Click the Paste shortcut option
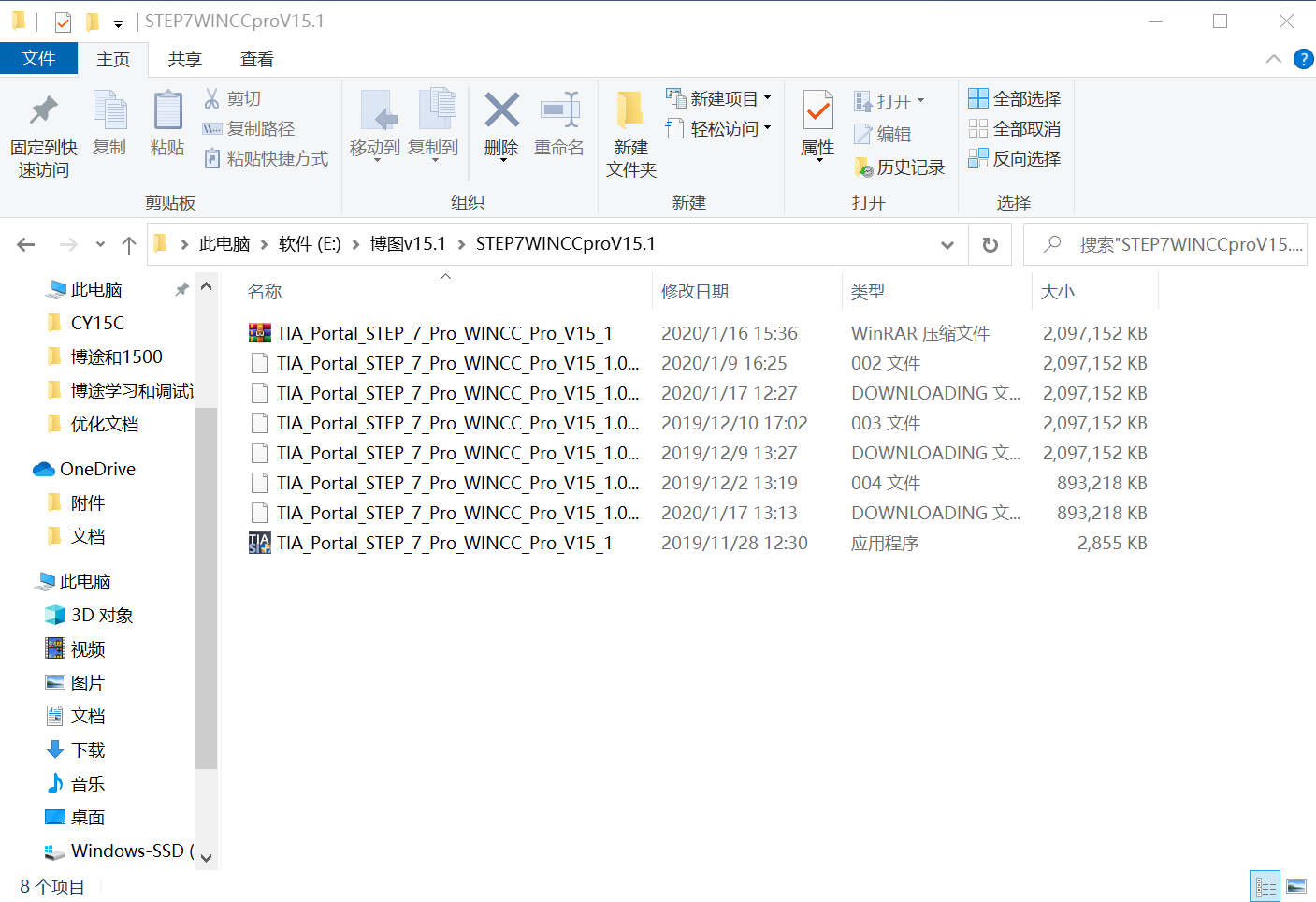This screenshot has width=1316, height=902. [x=267, y=158]
